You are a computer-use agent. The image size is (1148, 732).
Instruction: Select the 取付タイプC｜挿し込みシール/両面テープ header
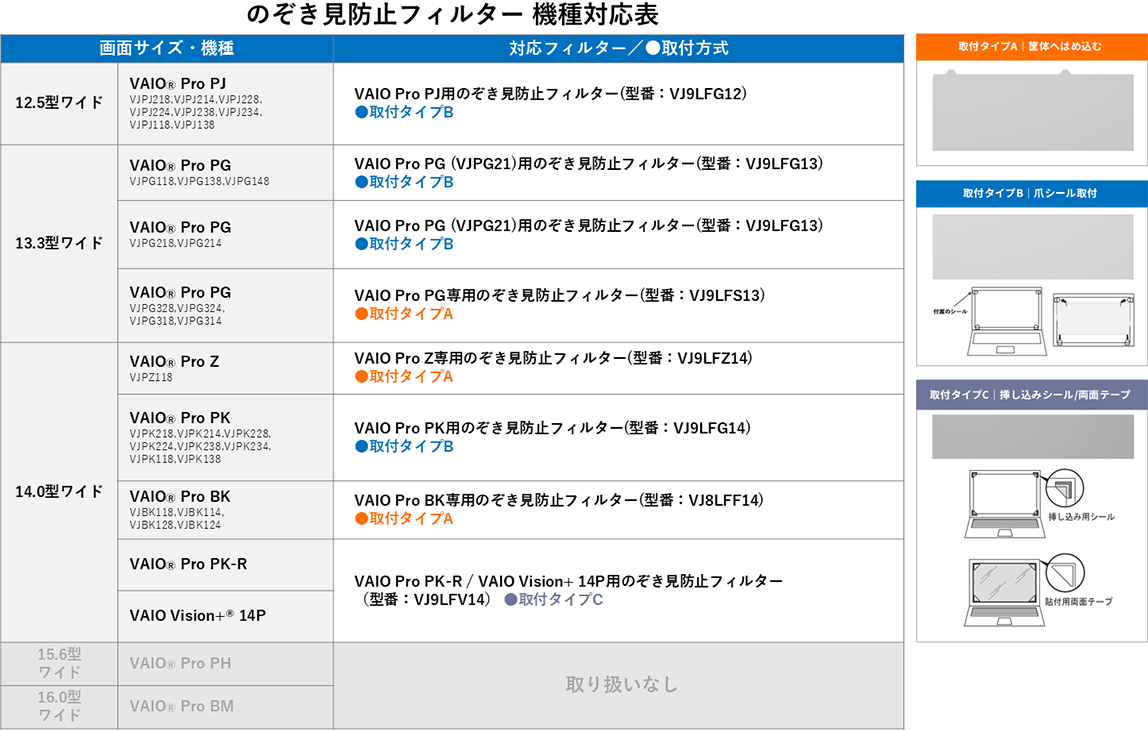(x=1032, y=395)
